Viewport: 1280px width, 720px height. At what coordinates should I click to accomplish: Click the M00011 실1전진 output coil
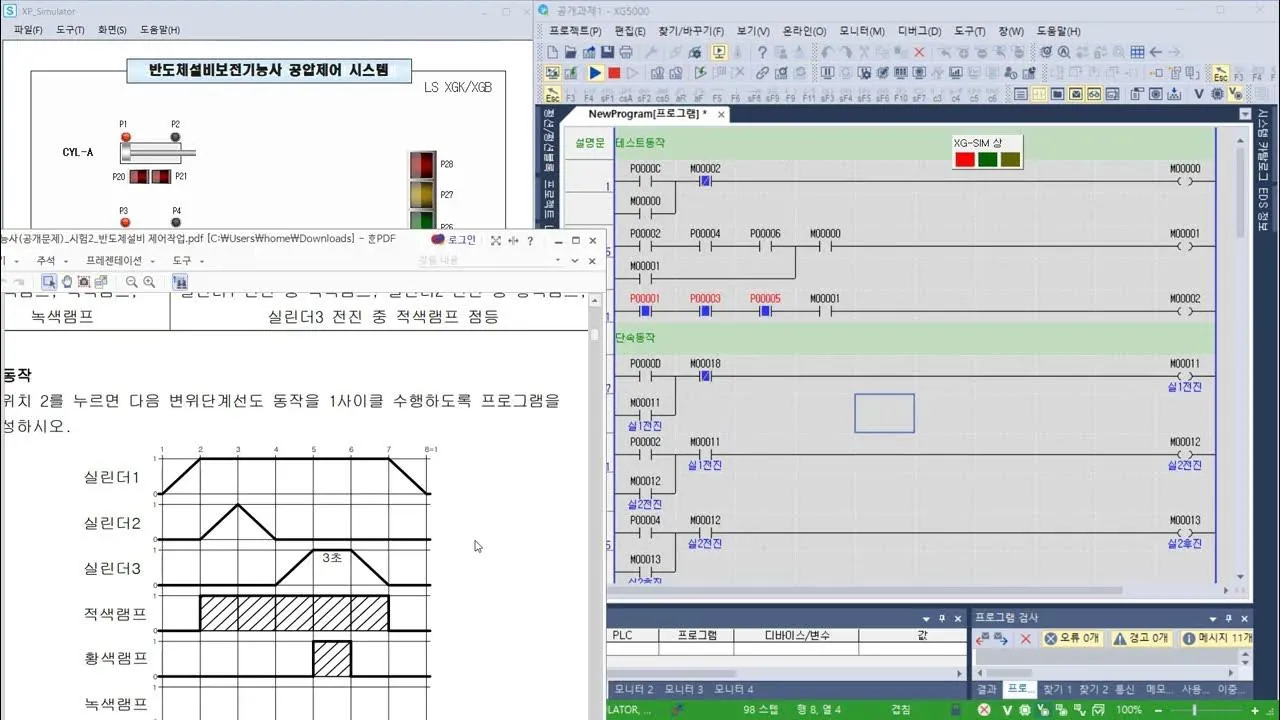1185,376
